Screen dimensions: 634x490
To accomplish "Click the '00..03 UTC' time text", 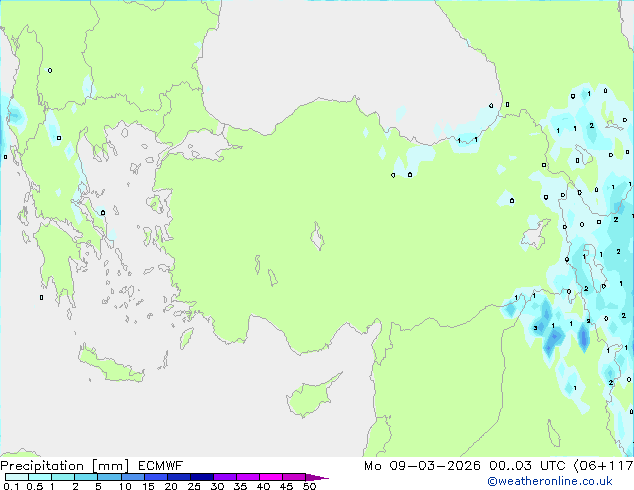I will point(527,466).
